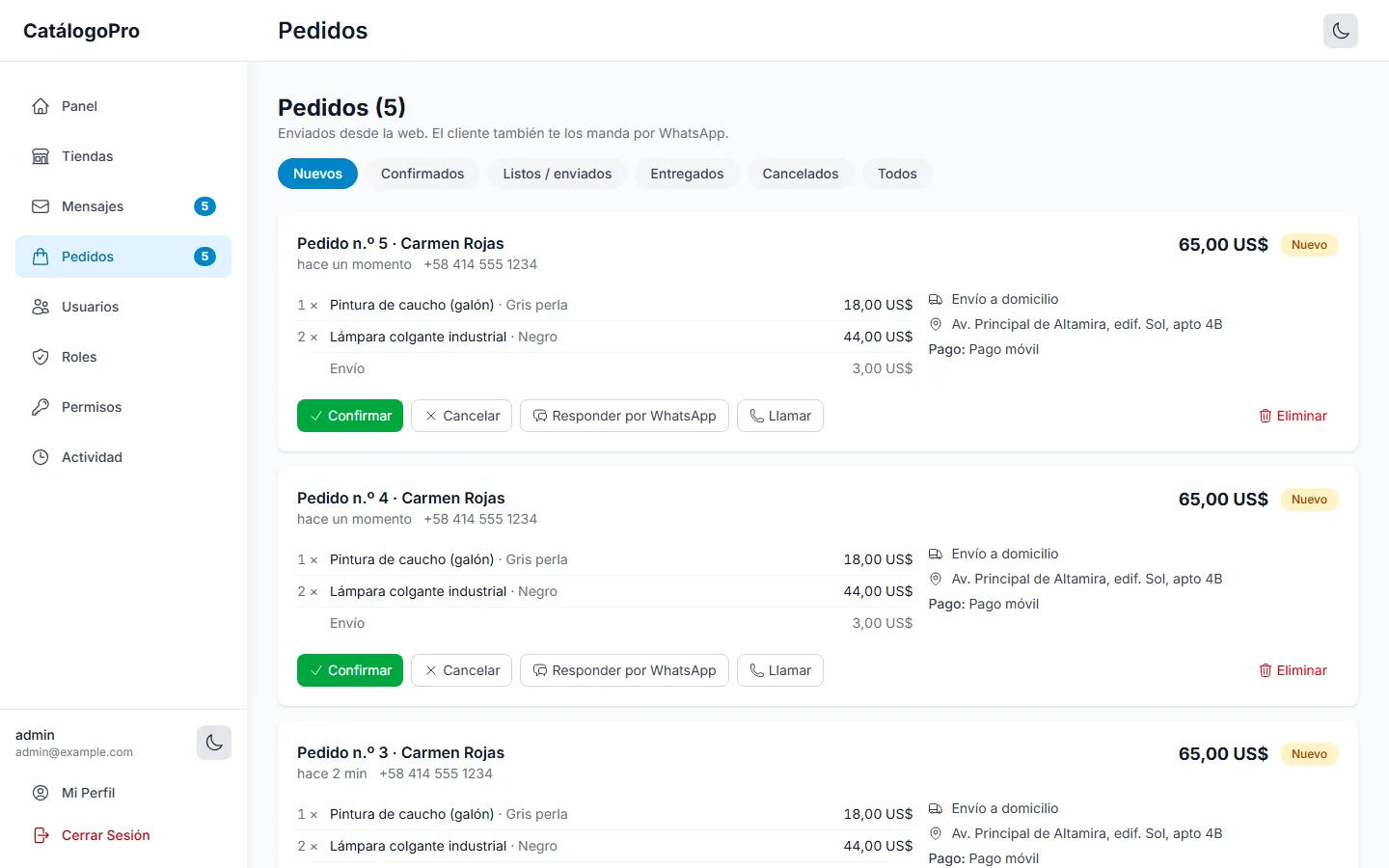Image resolution: width=1389 pixels, height=868 pixels.
Task: Click the Usuarios people icon
Action: [x=41, y=307]
